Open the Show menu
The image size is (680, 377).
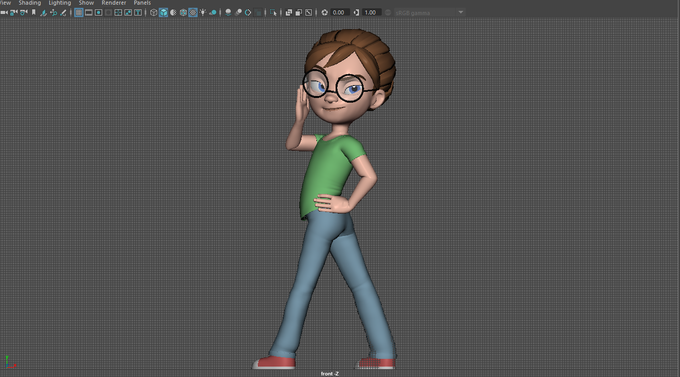point(86,3)
